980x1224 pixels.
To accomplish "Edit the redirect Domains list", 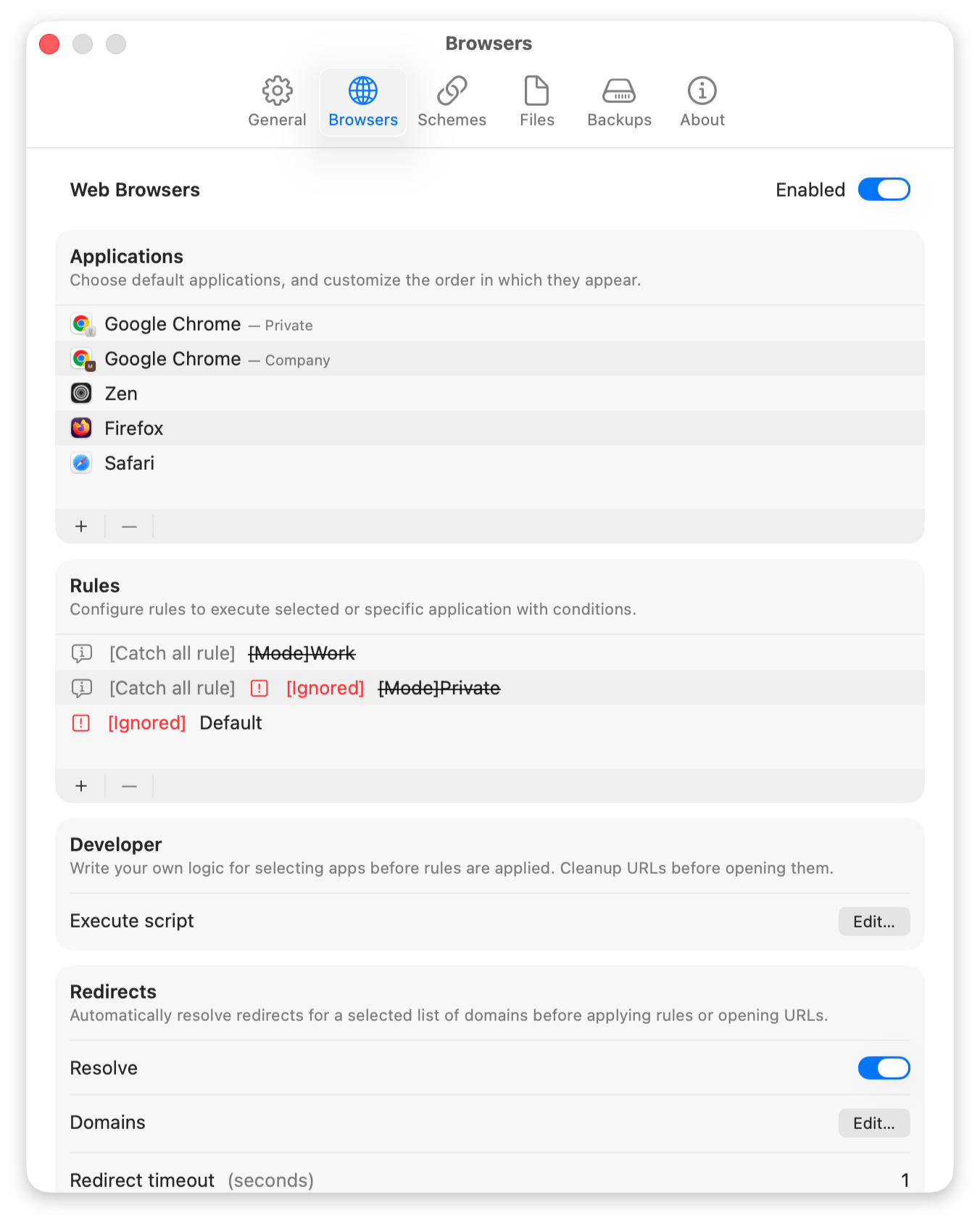I will pyautogui.click(x=874, y=1123).
